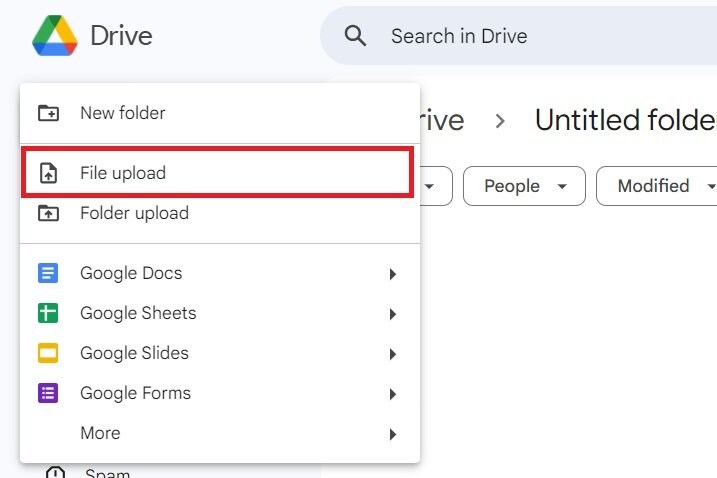Click the purple Google Forms icon
This screenshot has width=717, height=478.
coord(48,393)
